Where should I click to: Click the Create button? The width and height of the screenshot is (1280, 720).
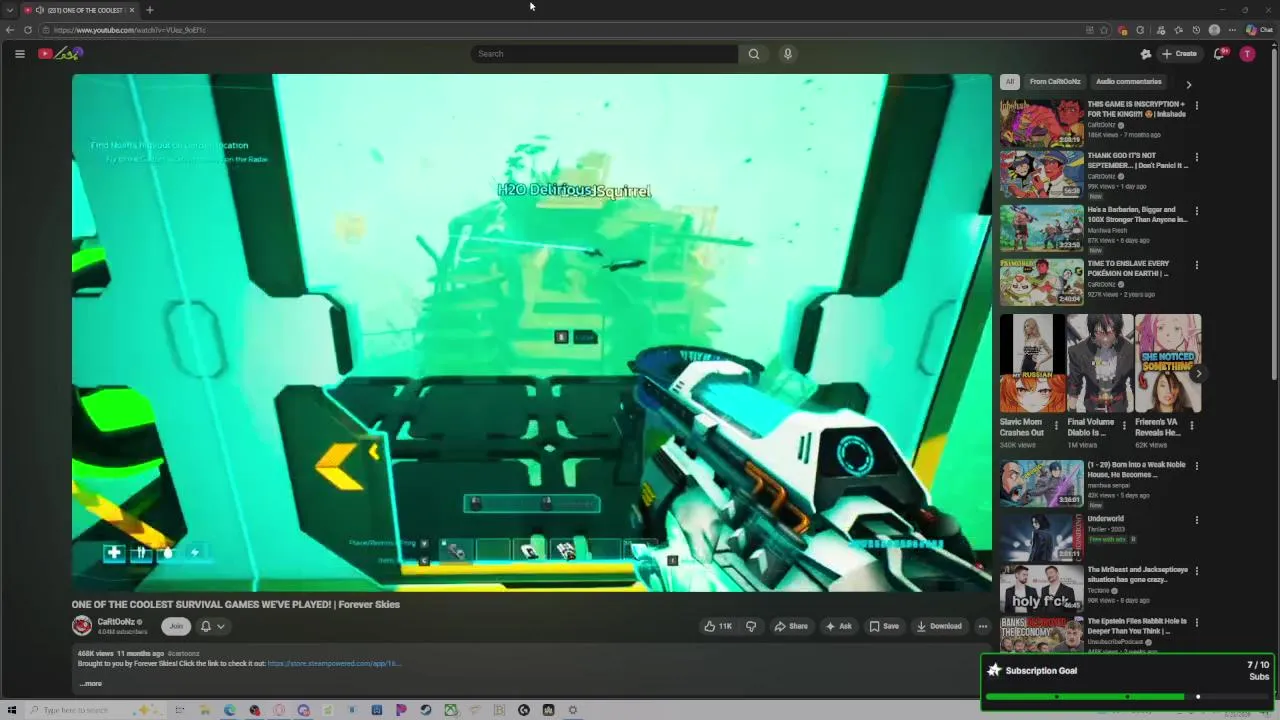click(x=1180, y=54)
